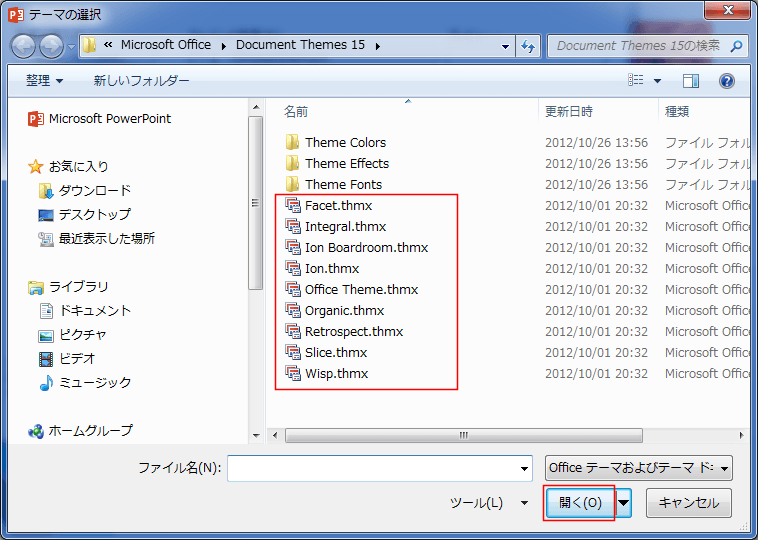Click the キャンセル button
Viewport: 758px width, 540px height.
pyautogui.click(x=689, y=503)
